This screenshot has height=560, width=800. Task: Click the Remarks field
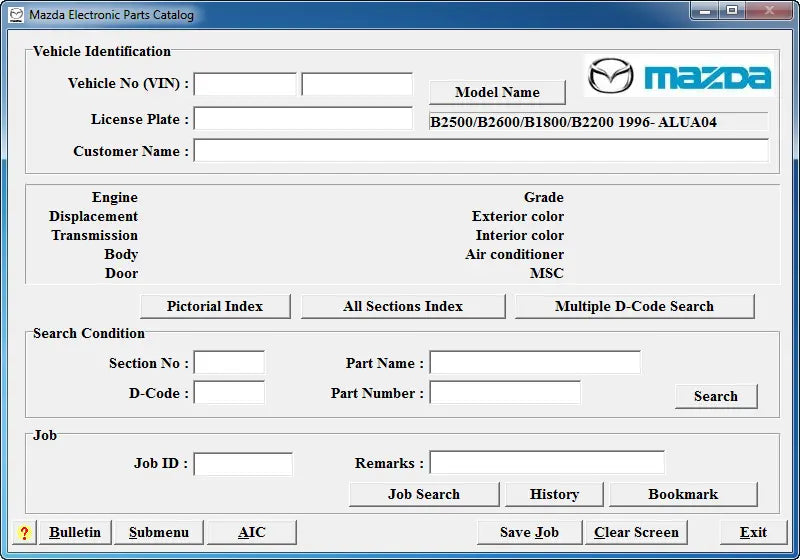[x=547, y=463]
